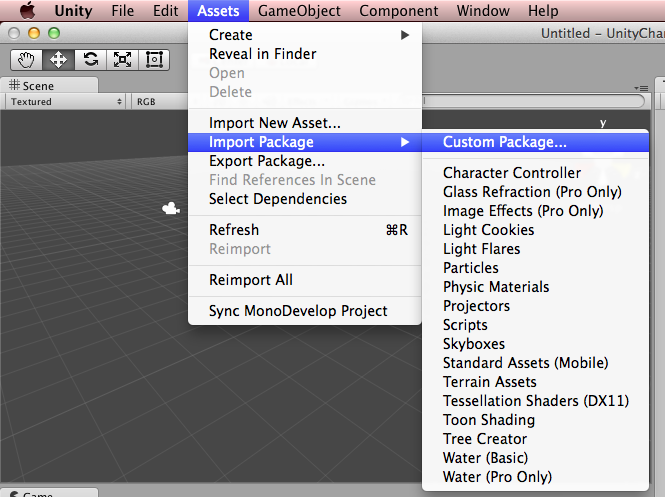Click the yellow minimize window button
The image size is (665, 497).
[x=34, y=33]
